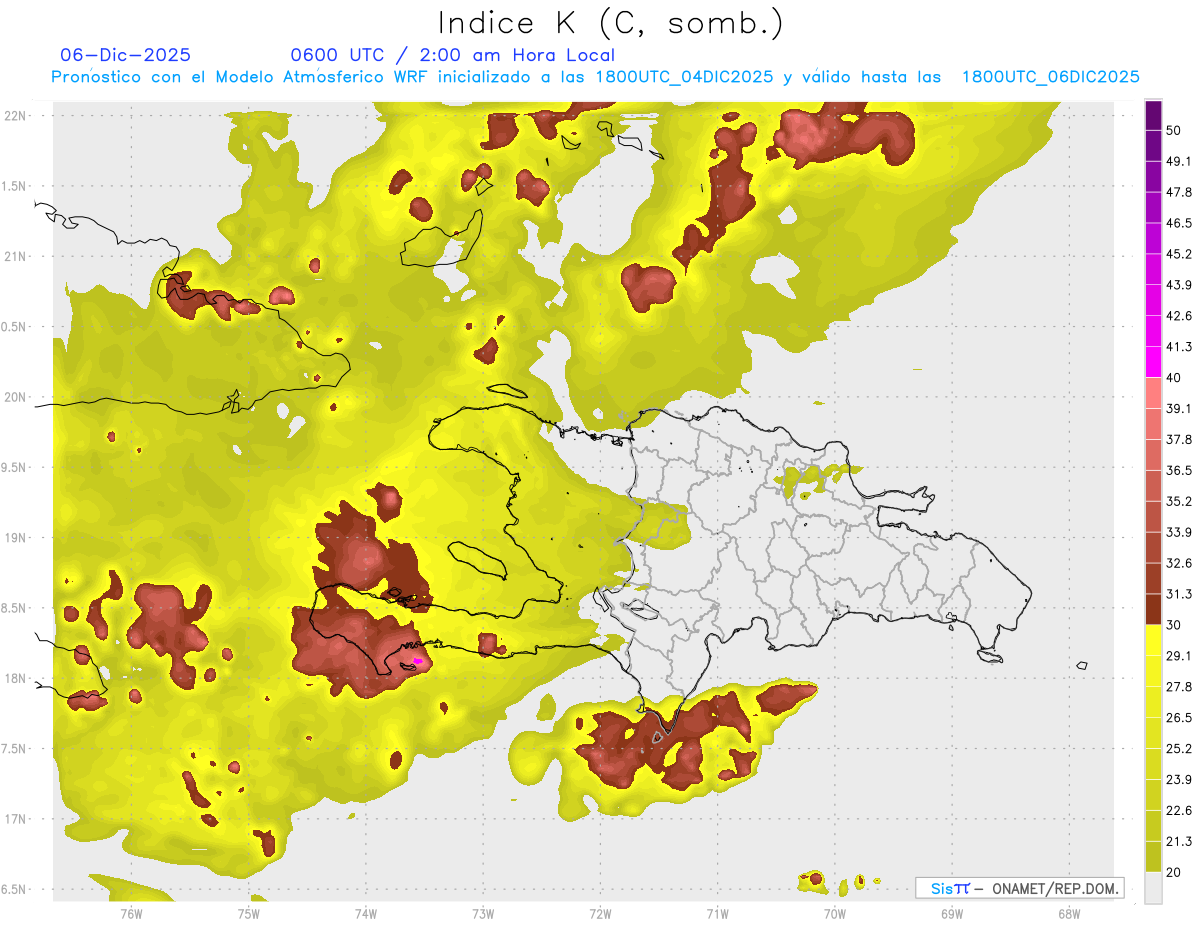Click the color scale value 46.5
The width and height of the screenshot is (1200, 927).
click(x=1179, y=223)
